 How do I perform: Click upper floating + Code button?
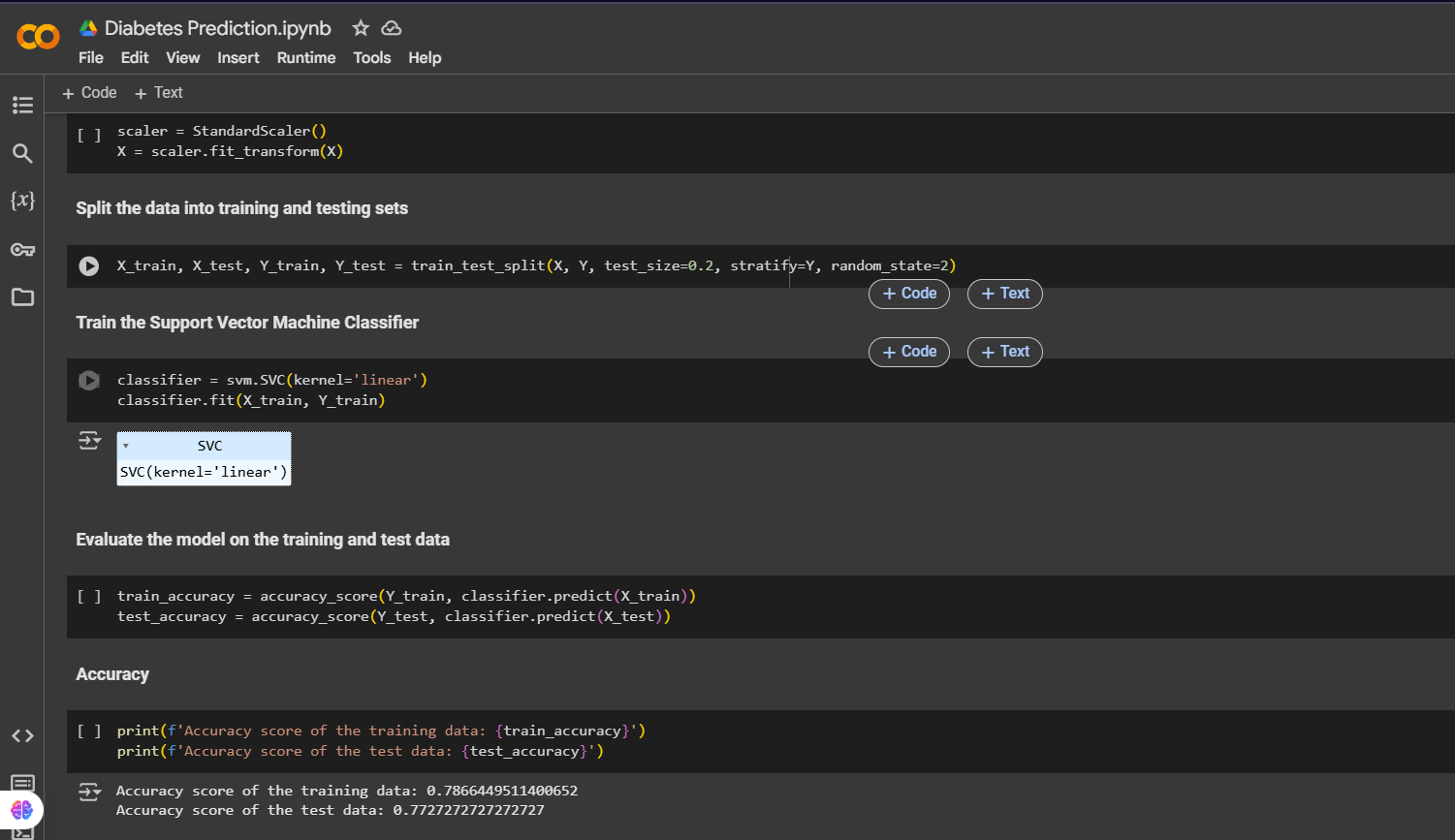tap(909, 294)
